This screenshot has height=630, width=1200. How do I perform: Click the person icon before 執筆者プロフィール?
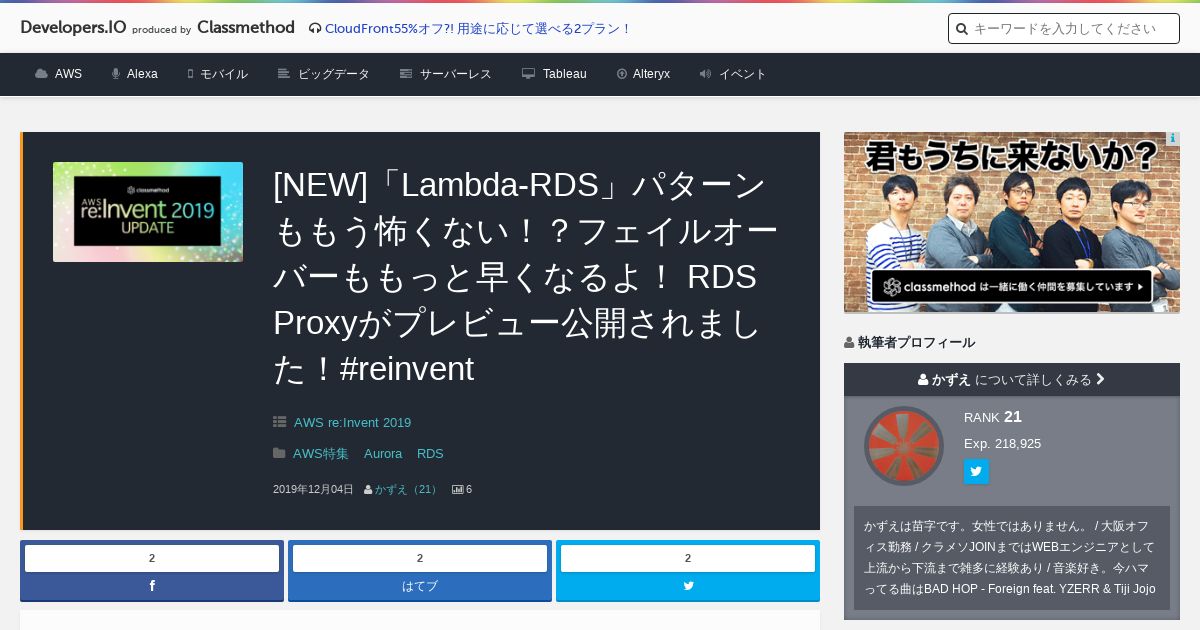pos(849,342)
